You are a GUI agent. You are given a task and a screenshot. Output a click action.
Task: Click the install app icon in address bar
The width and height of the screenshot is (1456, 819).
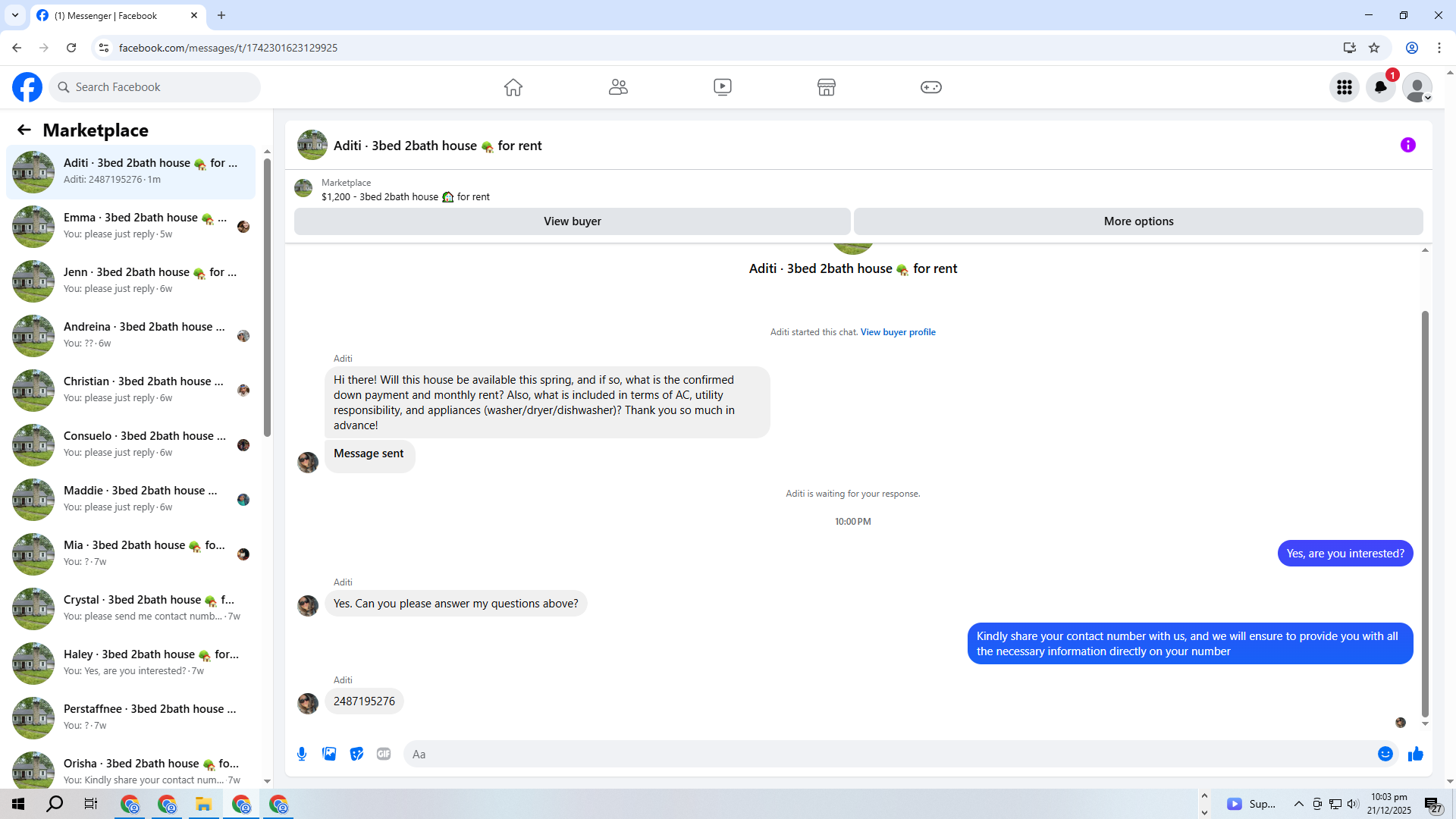[x=1350, y=48]
